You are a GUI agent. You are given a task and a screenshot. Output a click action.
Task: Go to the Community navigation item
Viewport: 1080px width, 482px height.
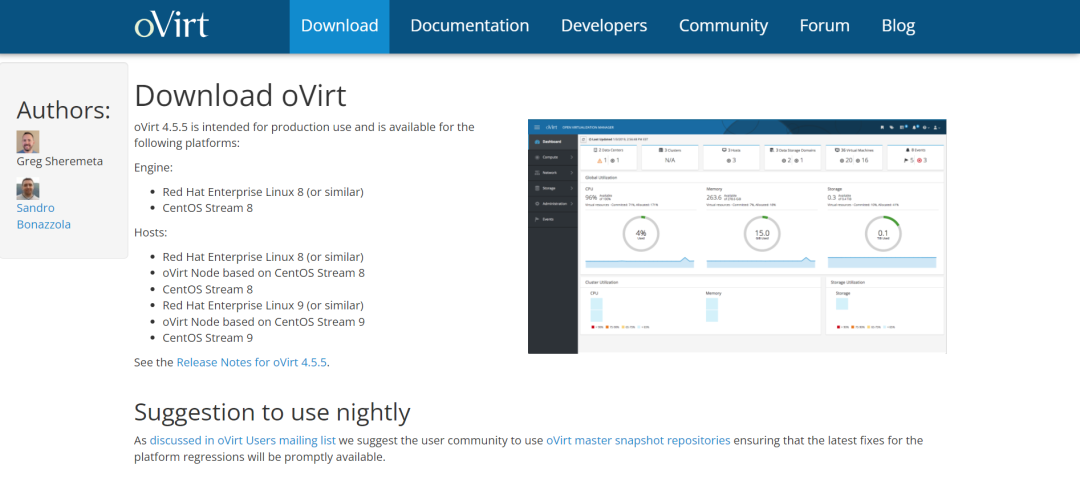723,26
